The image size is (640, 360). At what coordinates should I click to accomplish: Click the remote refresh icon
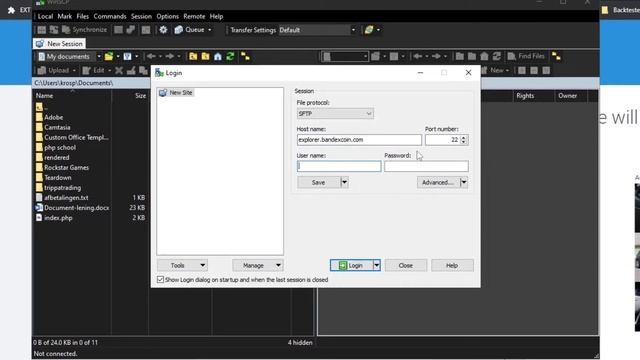[x=496, y=56]
